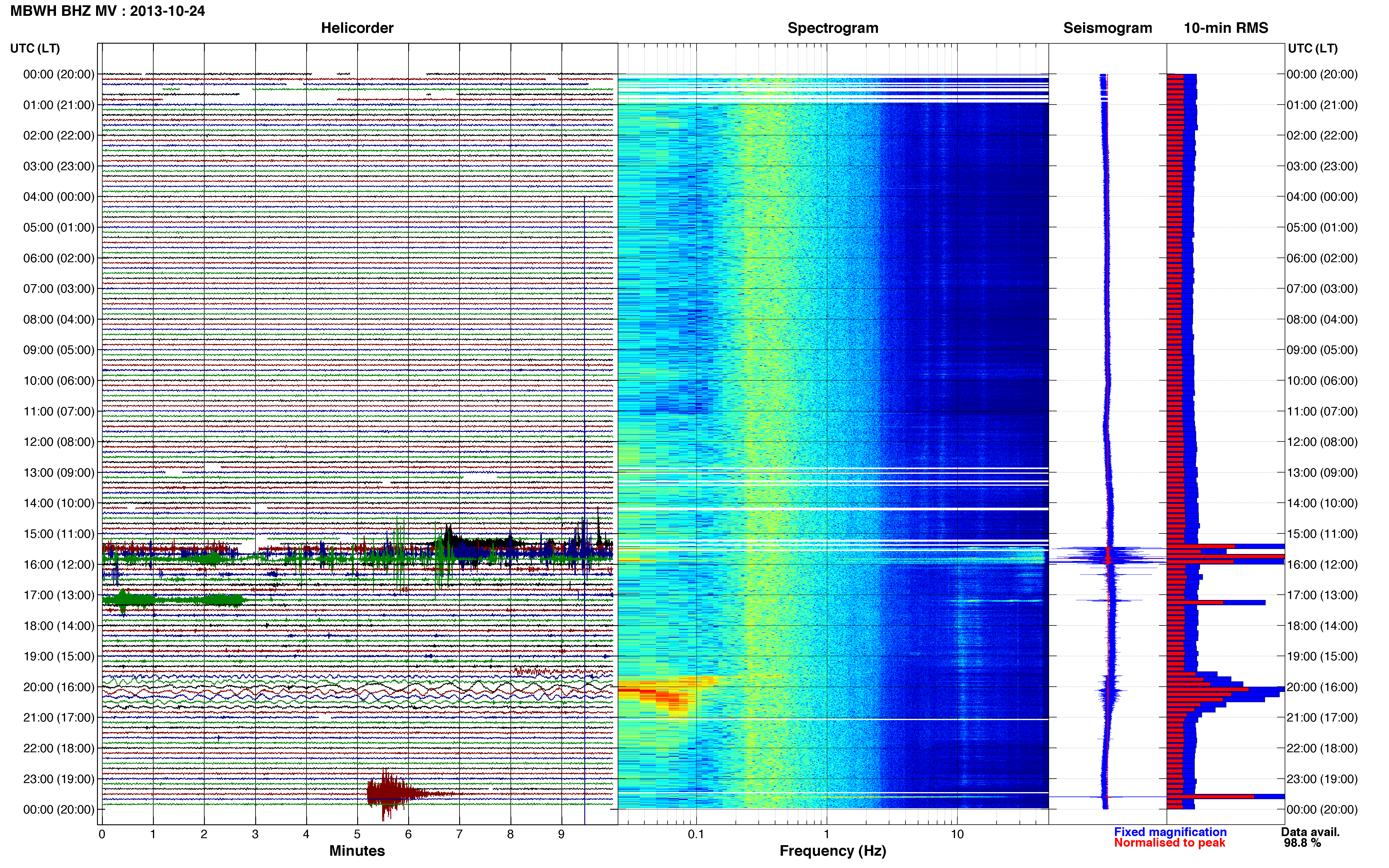Viewport: 1389px width, 868px height.
Task: Click the right UTC (LT) axis label
Action: (x=1313, y=48)
